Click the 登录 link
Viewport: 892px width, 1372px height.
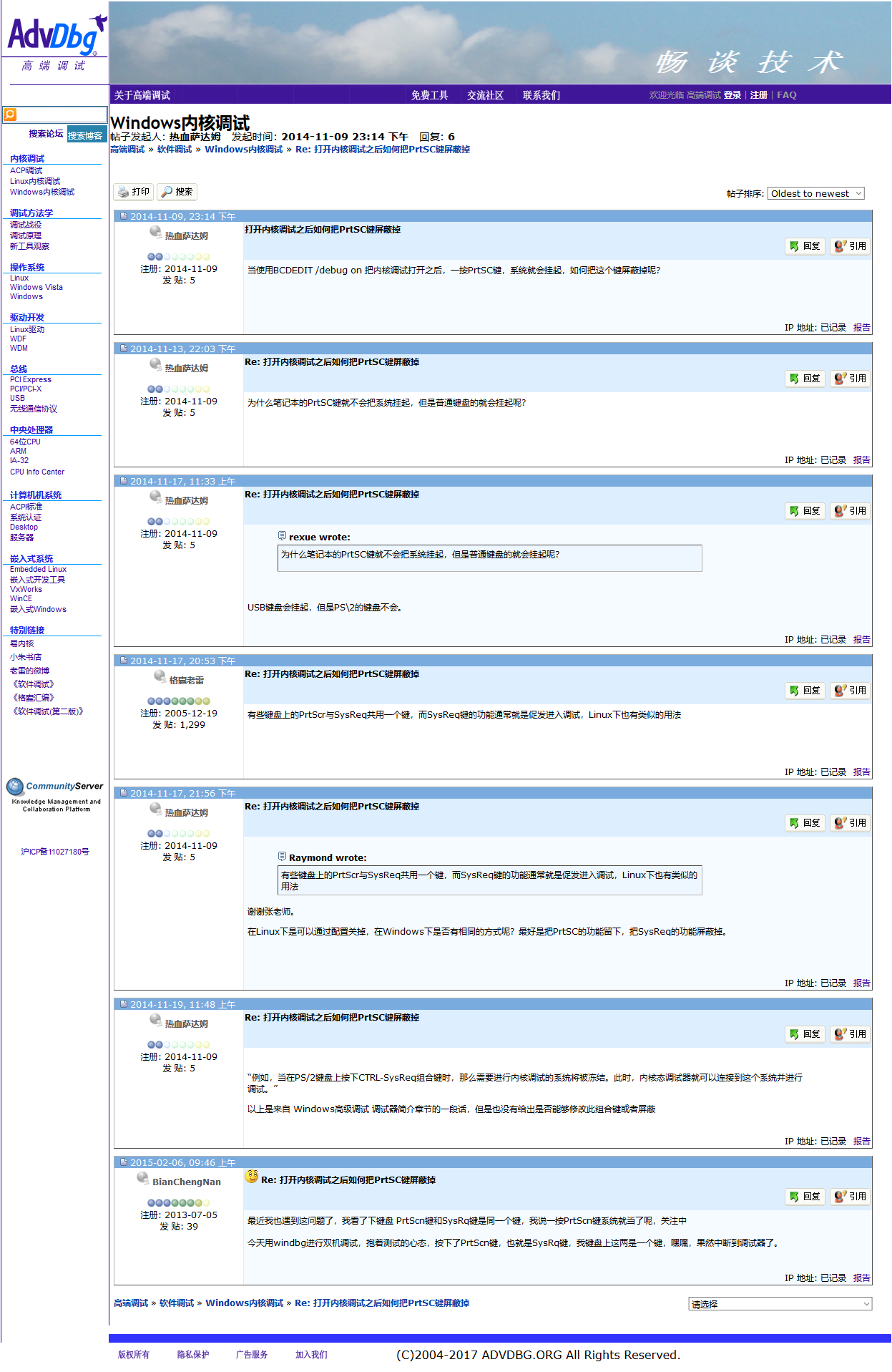732,94
